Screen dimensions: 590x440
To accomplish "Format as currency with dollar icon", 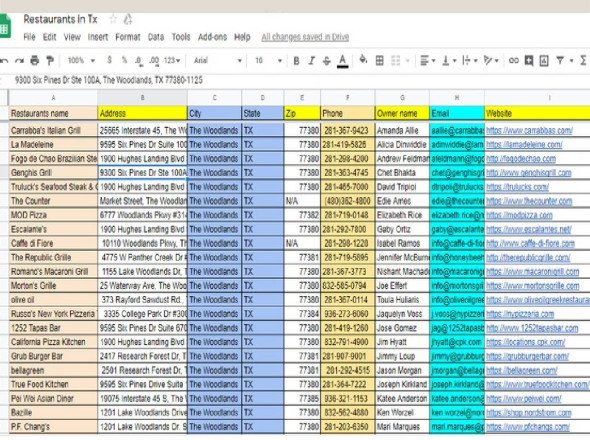I will coord(109,60).
